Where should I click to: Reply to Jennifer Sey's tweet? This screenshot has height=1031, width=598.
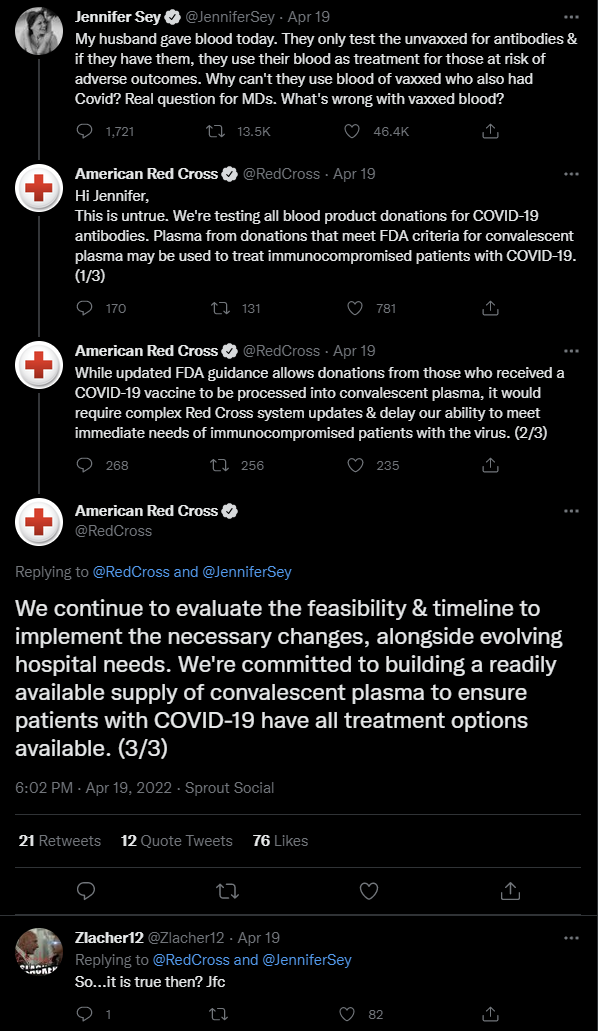85,132
